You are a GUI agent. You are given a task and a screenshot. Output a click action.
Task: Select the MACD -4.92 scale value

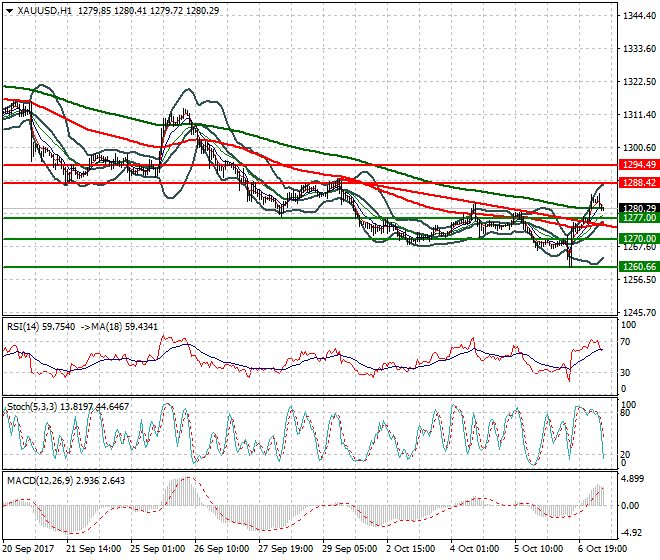click(x=632, y=533)
